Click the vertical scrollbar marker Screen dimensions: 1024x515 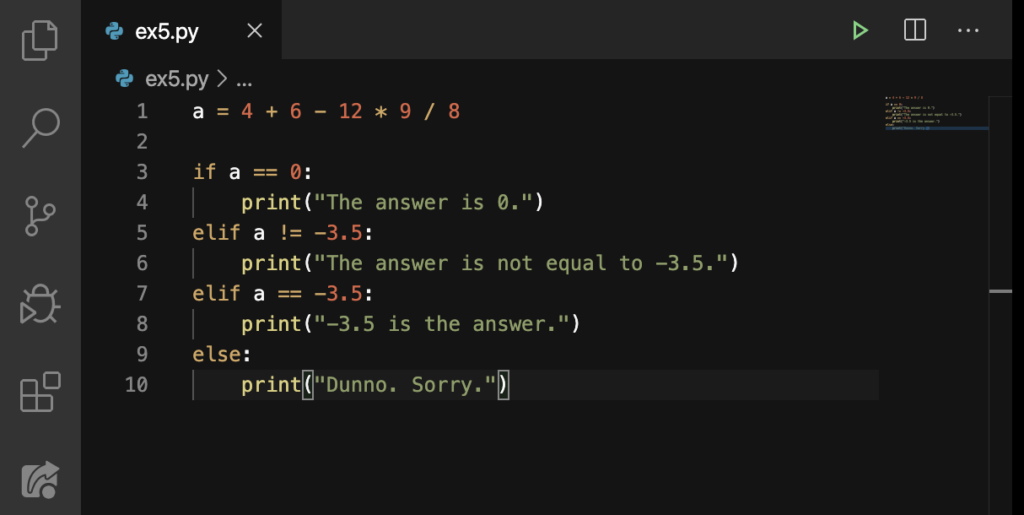[x=1000, y=291]
